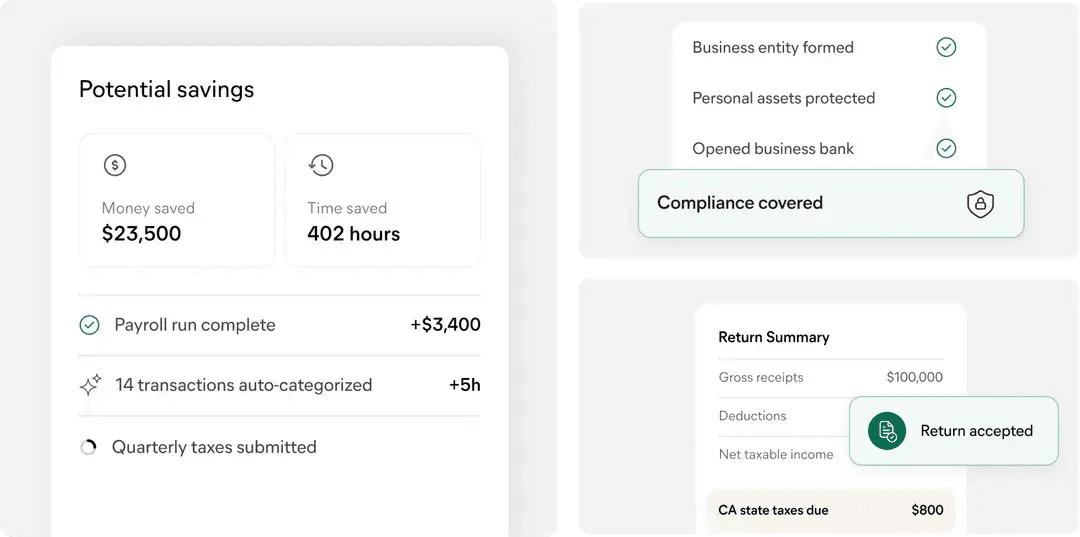Click the loading spinner beside Quarterly taxes submitted
The height and width of the screenshot is (537, 1080).
coord(88,448)
